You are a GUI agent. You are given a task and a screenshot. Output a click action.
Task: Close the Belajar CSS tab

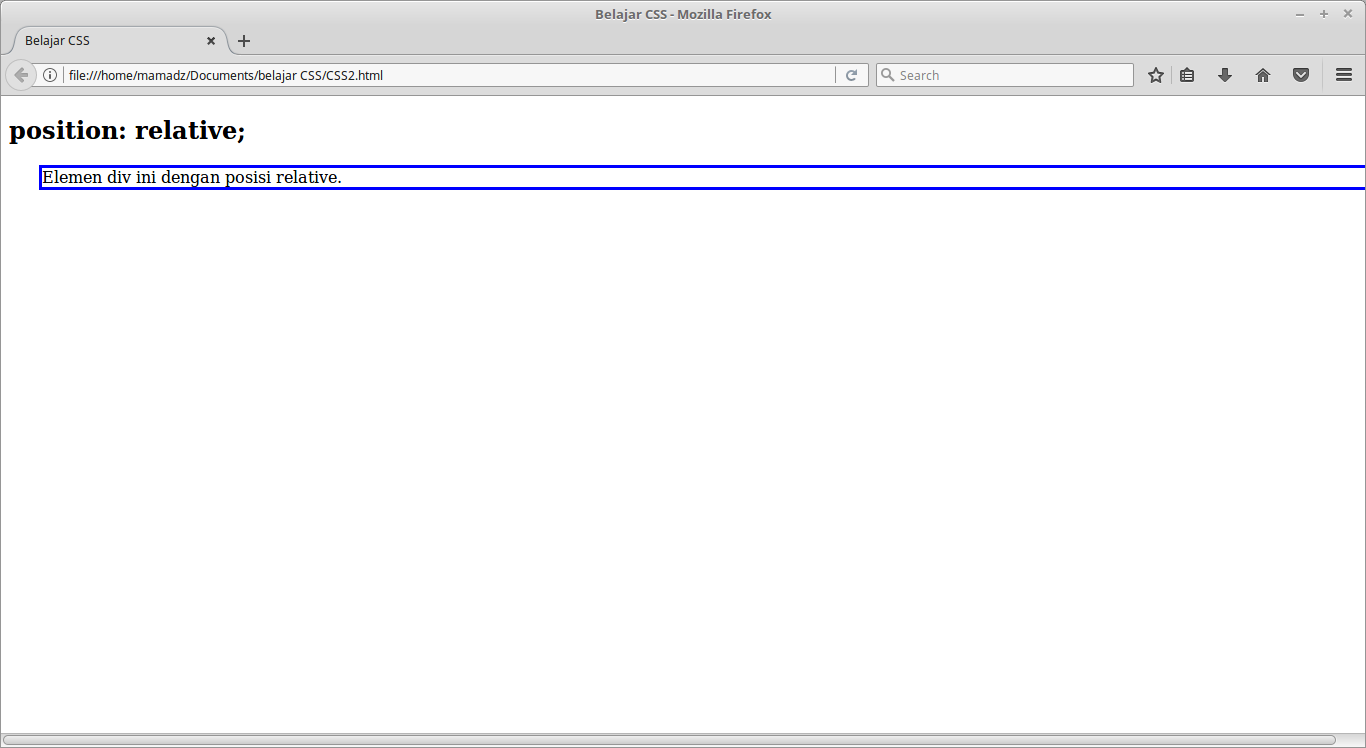211,41
